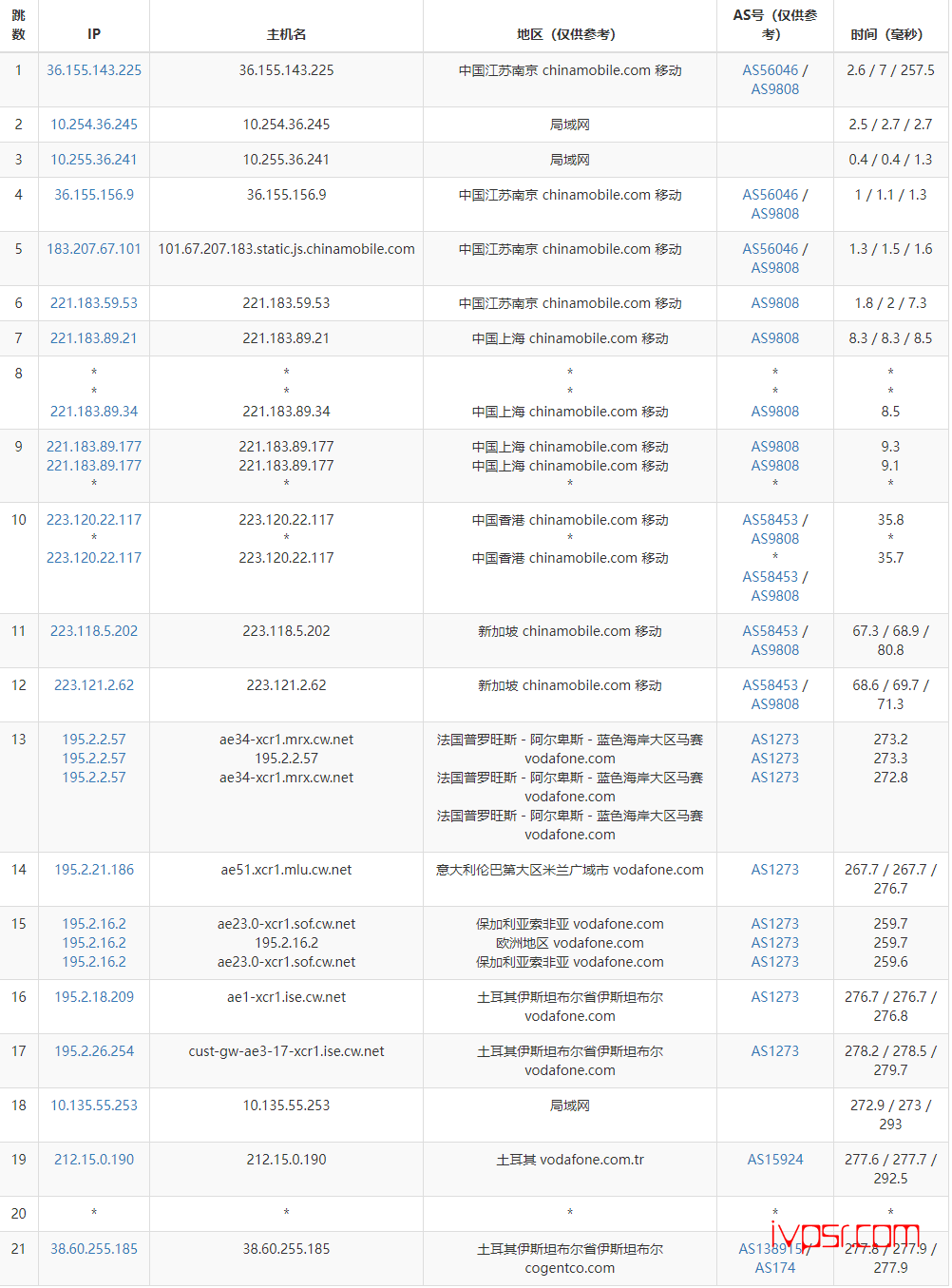Click region 中国江苏南京 chinamobile.com 移动 in hop 6

(x=570, y=303)
